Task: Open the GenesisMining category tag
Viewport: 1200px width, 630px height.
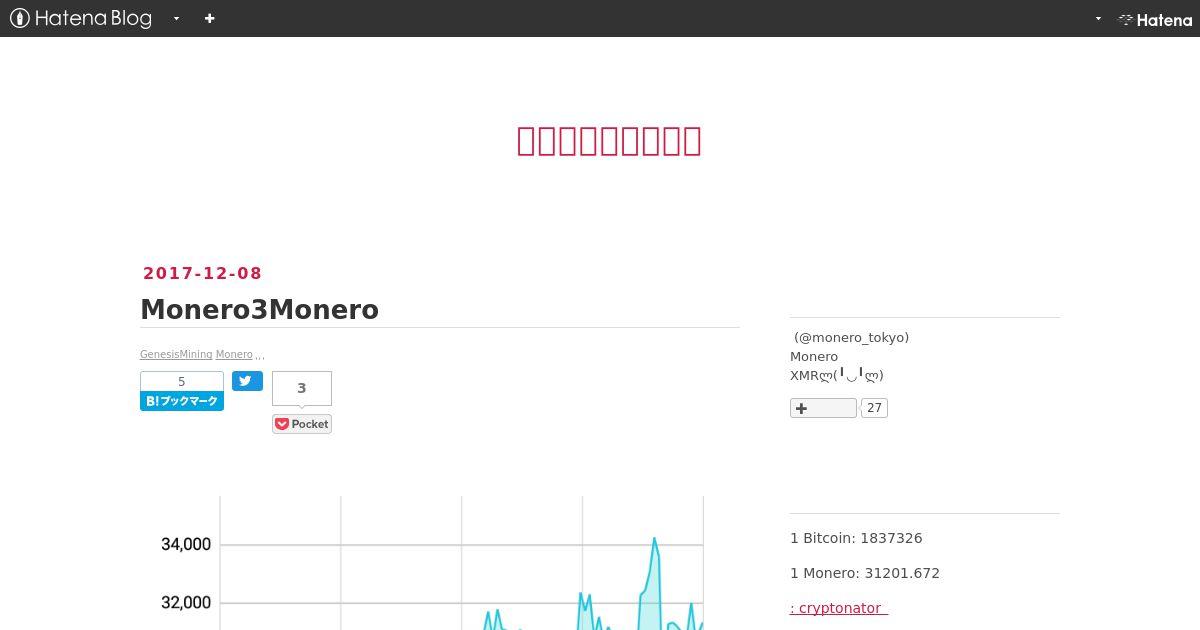Action: [176, 355]
